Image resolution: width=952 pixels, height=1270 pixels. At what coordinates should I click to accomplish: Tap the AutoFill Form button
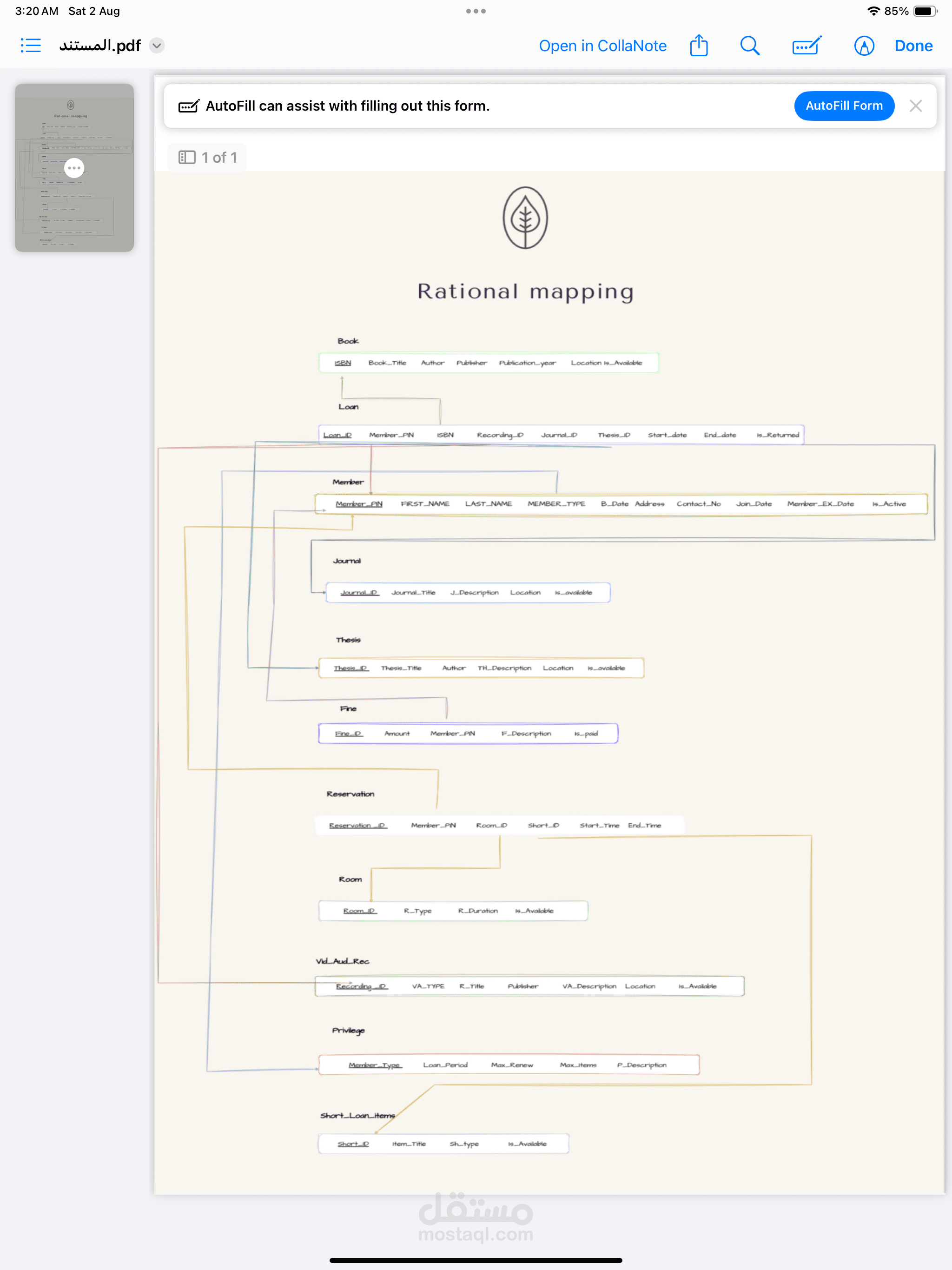tap(844, 106)
